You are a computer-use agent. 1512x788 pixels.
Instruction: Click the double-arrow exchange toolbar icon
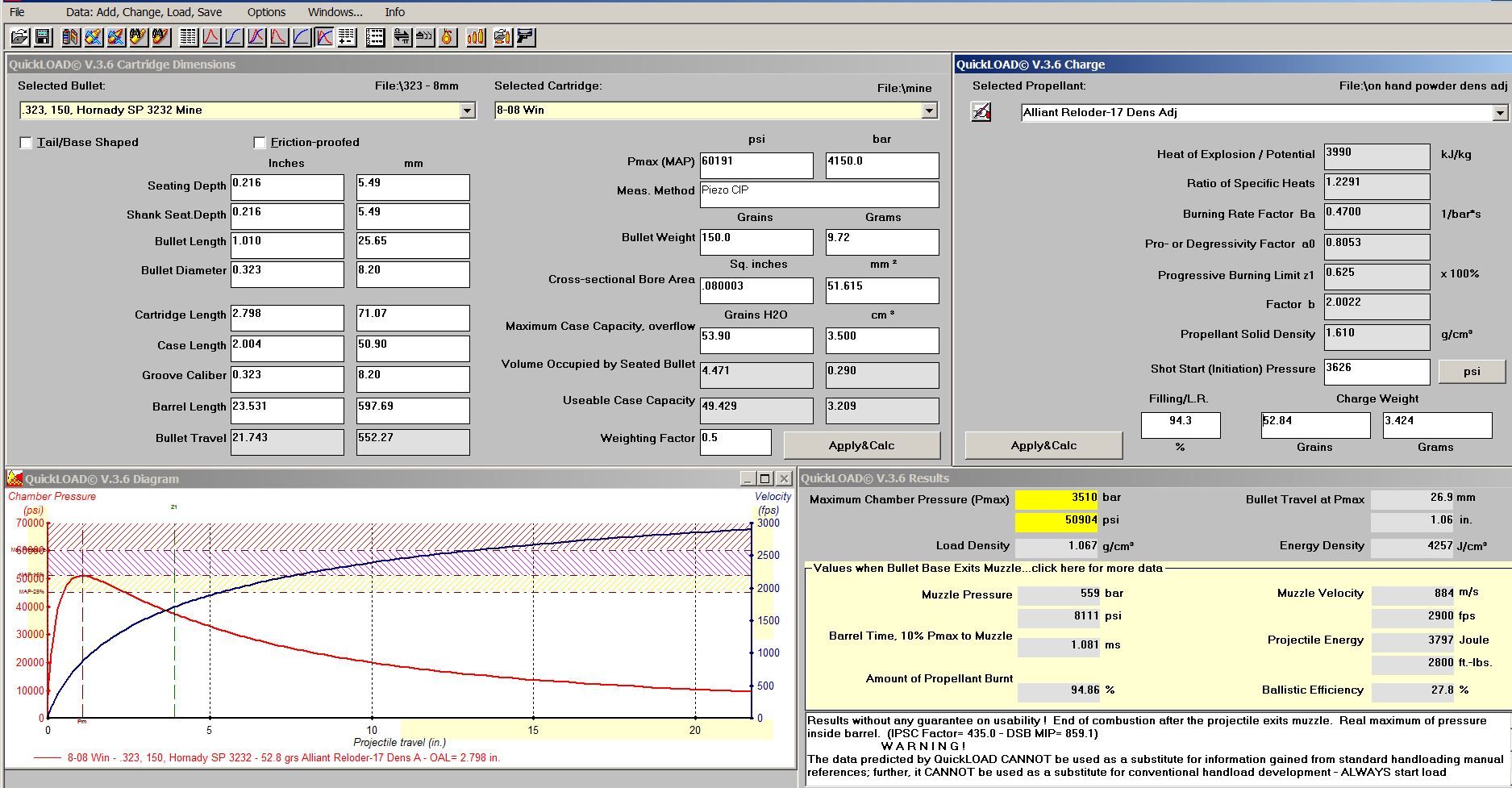(x=402, y=37)
